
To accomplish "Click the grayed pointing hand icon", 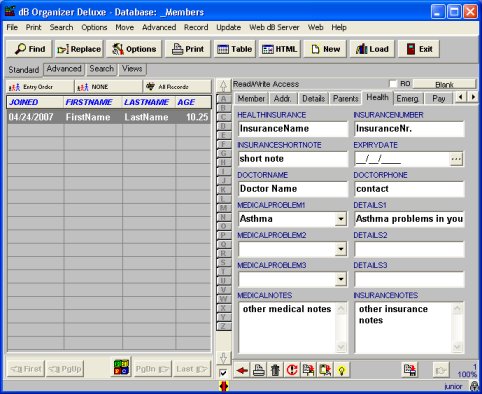I will (440, 370).
